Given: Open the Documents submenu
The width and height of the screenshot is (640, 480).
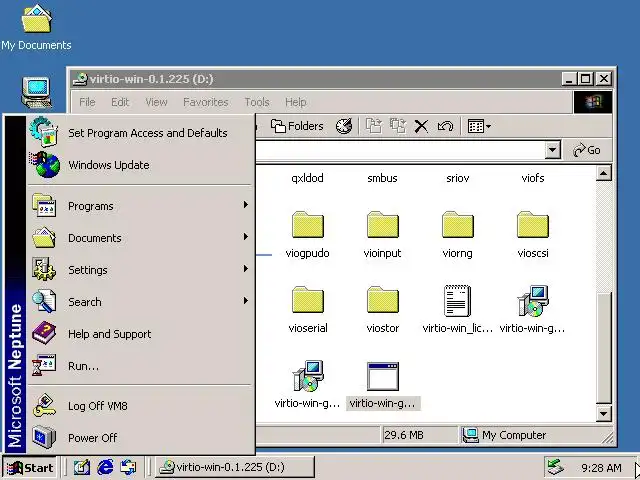Looking at the screenshot, I should [140, 238].
